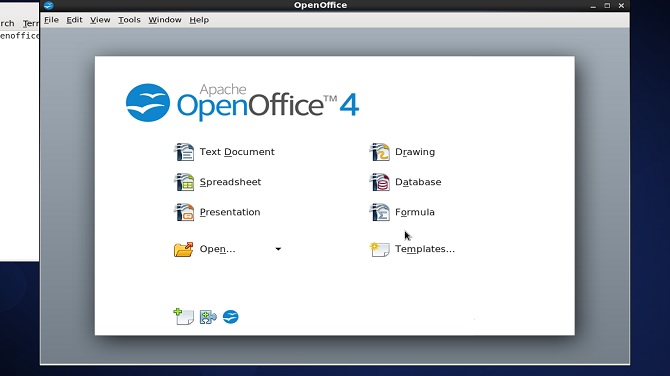670x376 pixels.
Task: Click the Templates icon
Action: tap(379, 249)
